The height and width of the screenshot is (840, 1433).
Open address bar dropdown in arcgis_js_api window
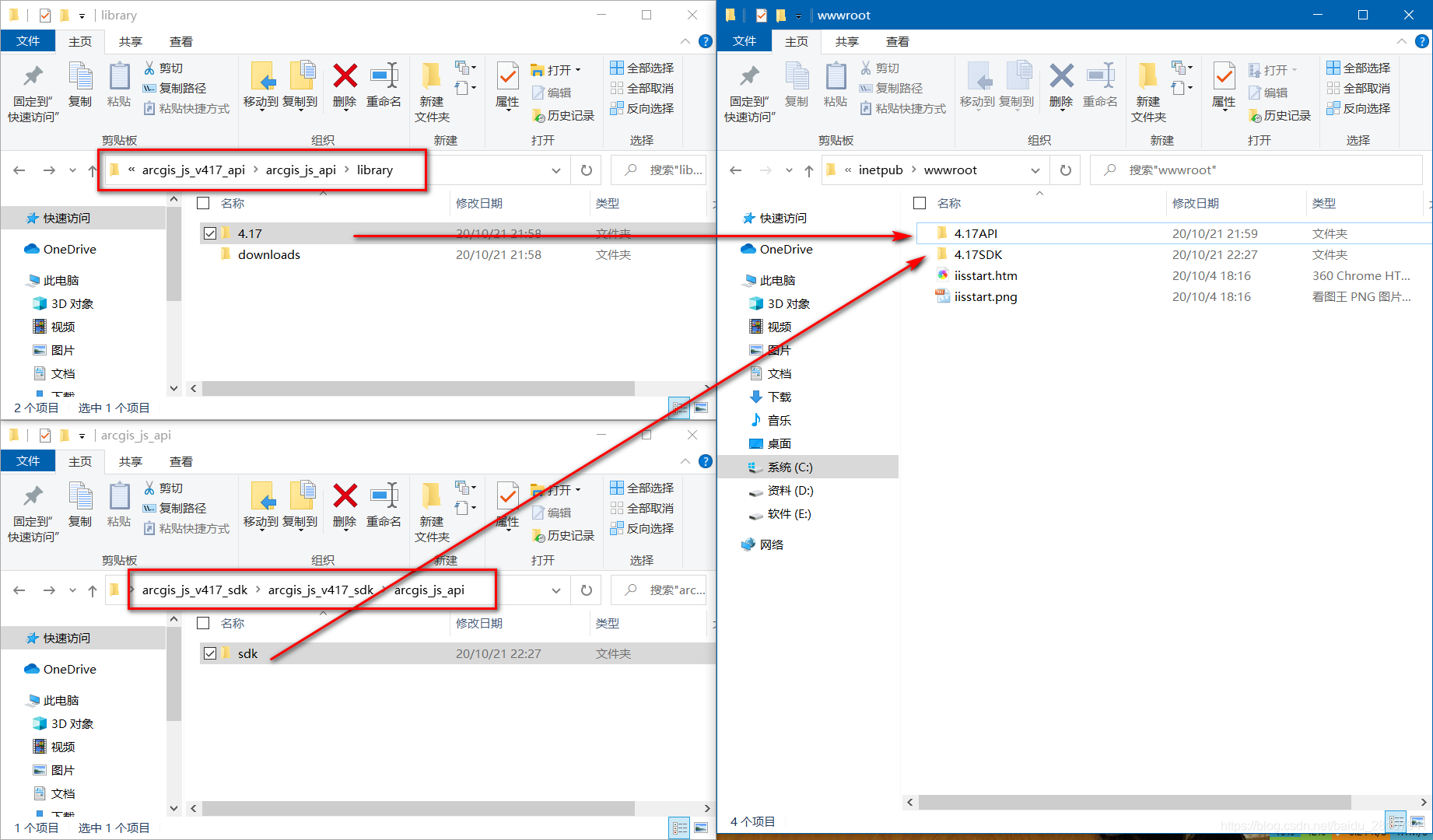point(556,590)
